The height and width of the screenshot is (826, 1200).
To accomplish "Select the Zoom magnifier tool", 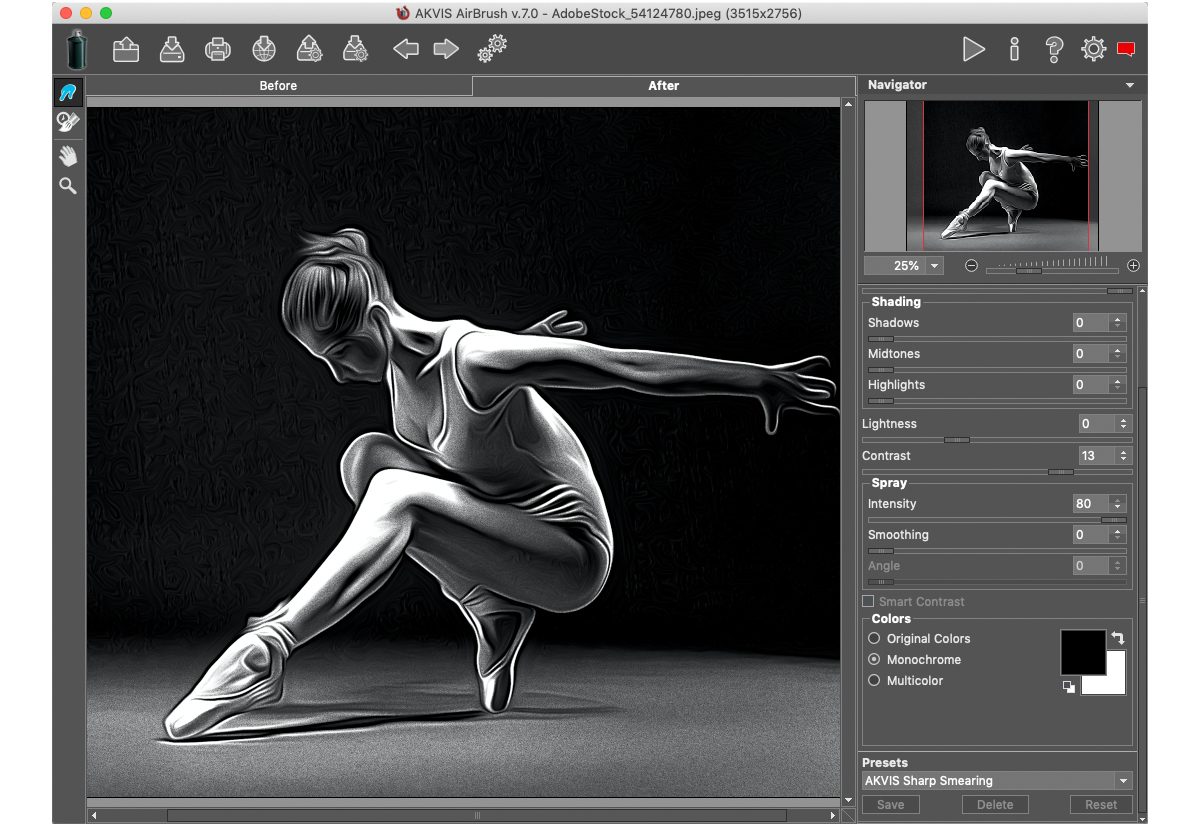I will tap(68, 186).
